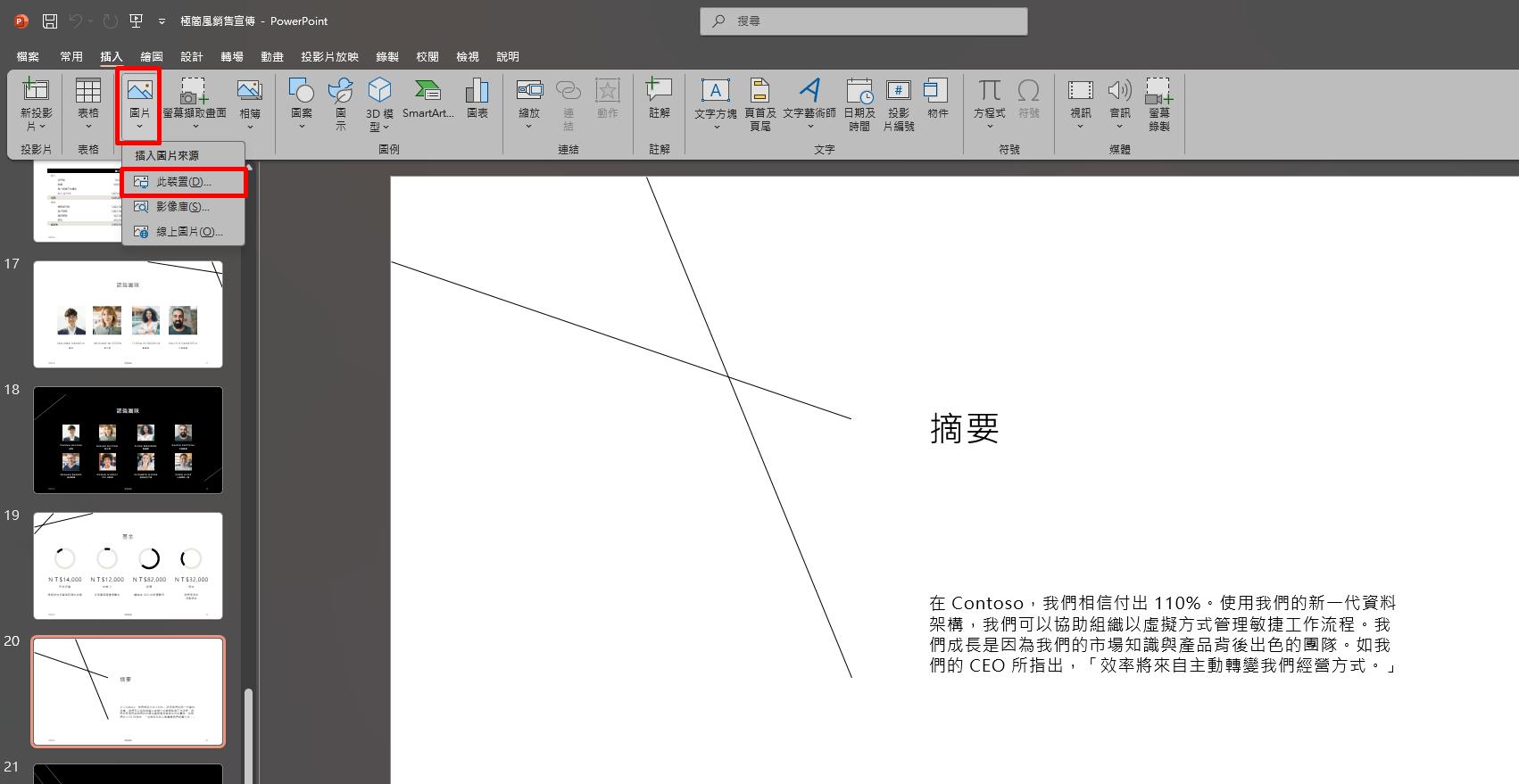Click the 新投影片 slide icon

click(36, 89)
